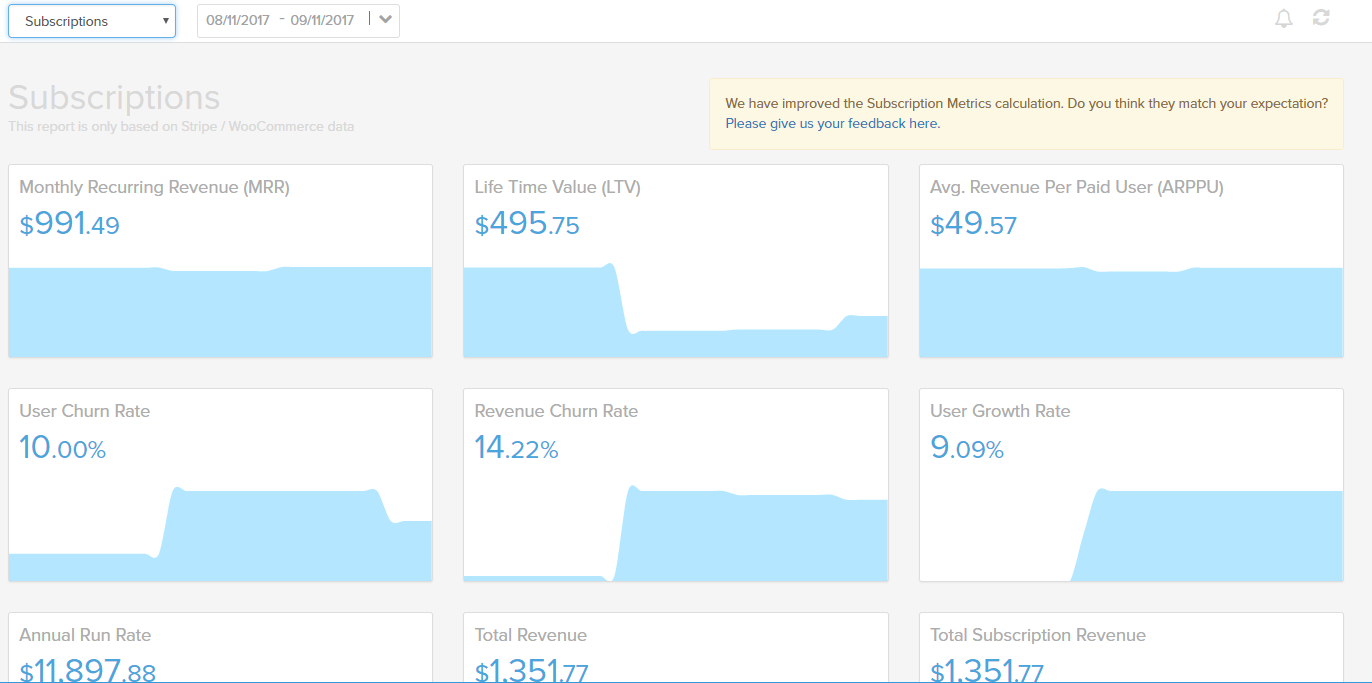Follow the 'Please give us your feedback here' link

tap(833, 124)
